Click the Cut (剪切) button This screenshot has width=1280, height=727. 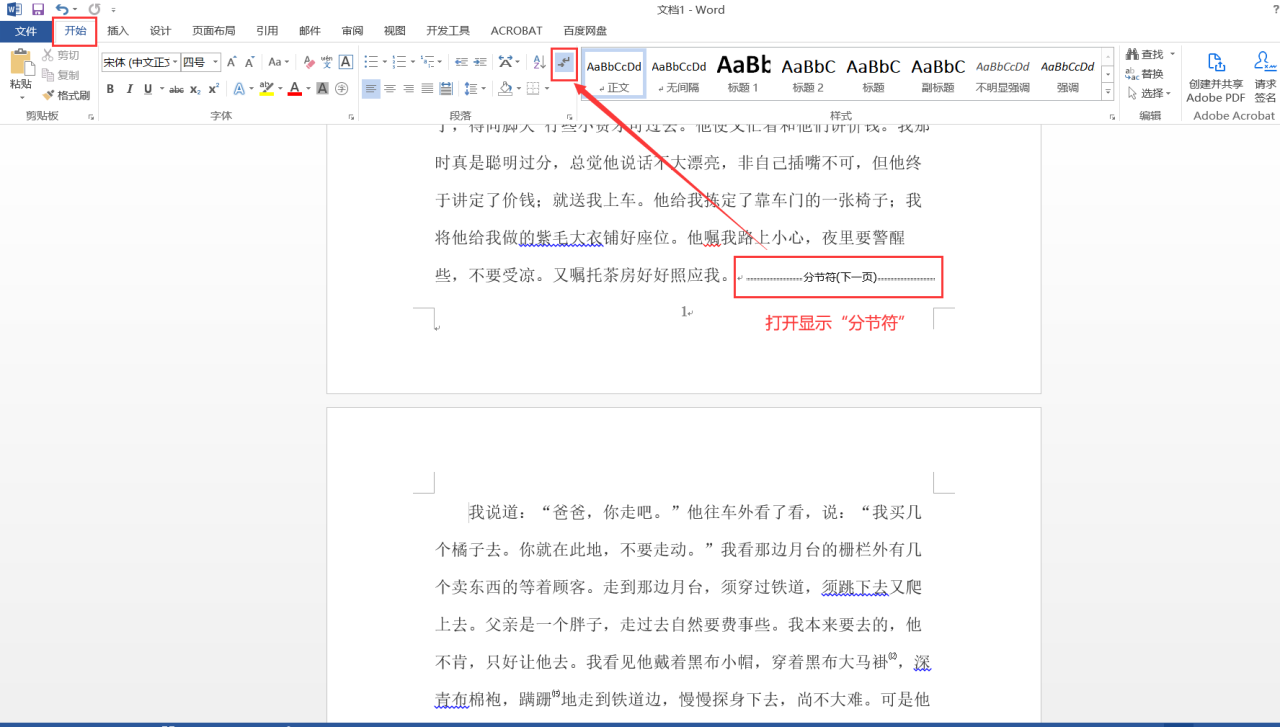point(60,55)
